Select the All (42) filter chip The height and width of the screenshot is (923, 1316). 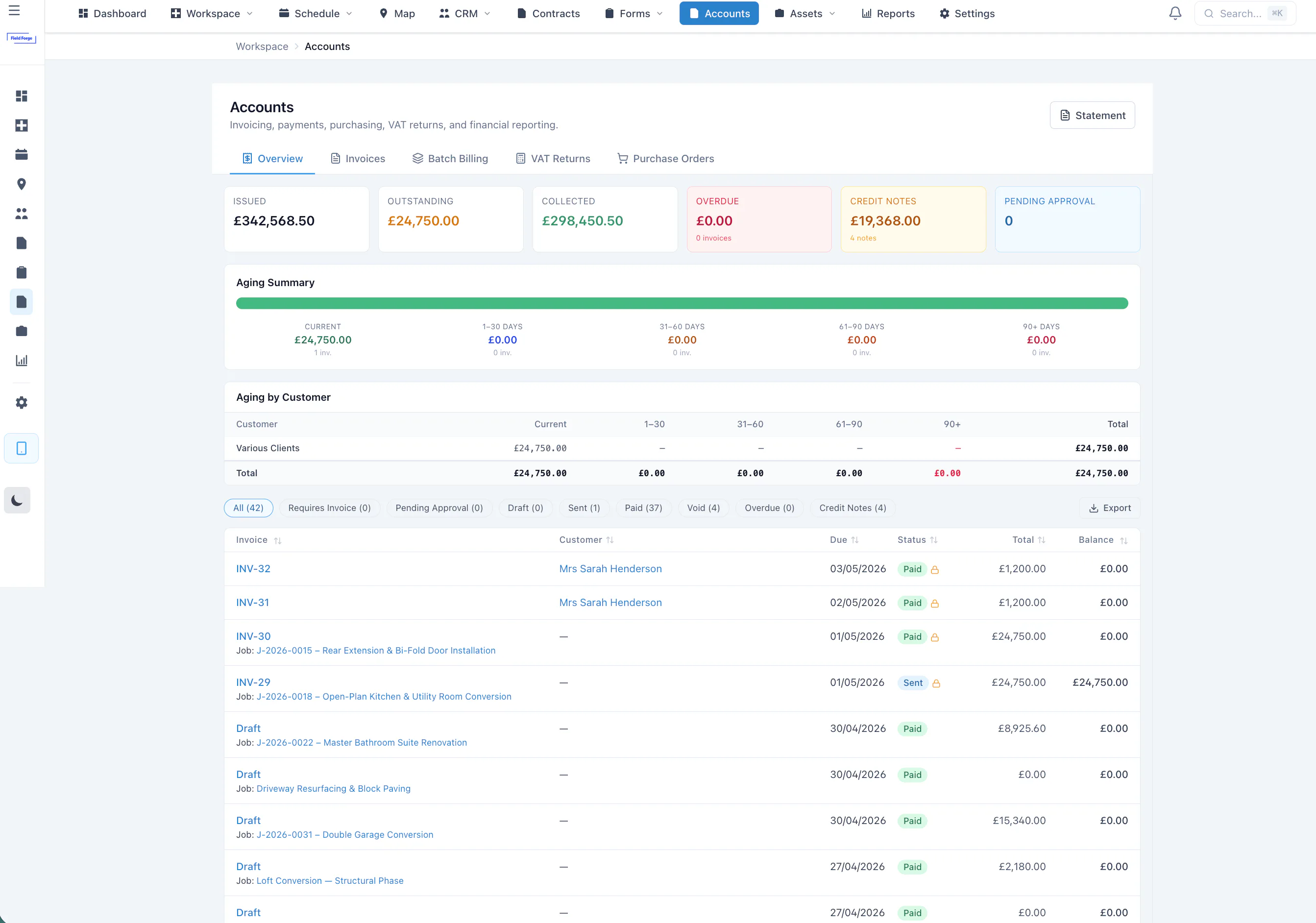[x=248, y=508]
